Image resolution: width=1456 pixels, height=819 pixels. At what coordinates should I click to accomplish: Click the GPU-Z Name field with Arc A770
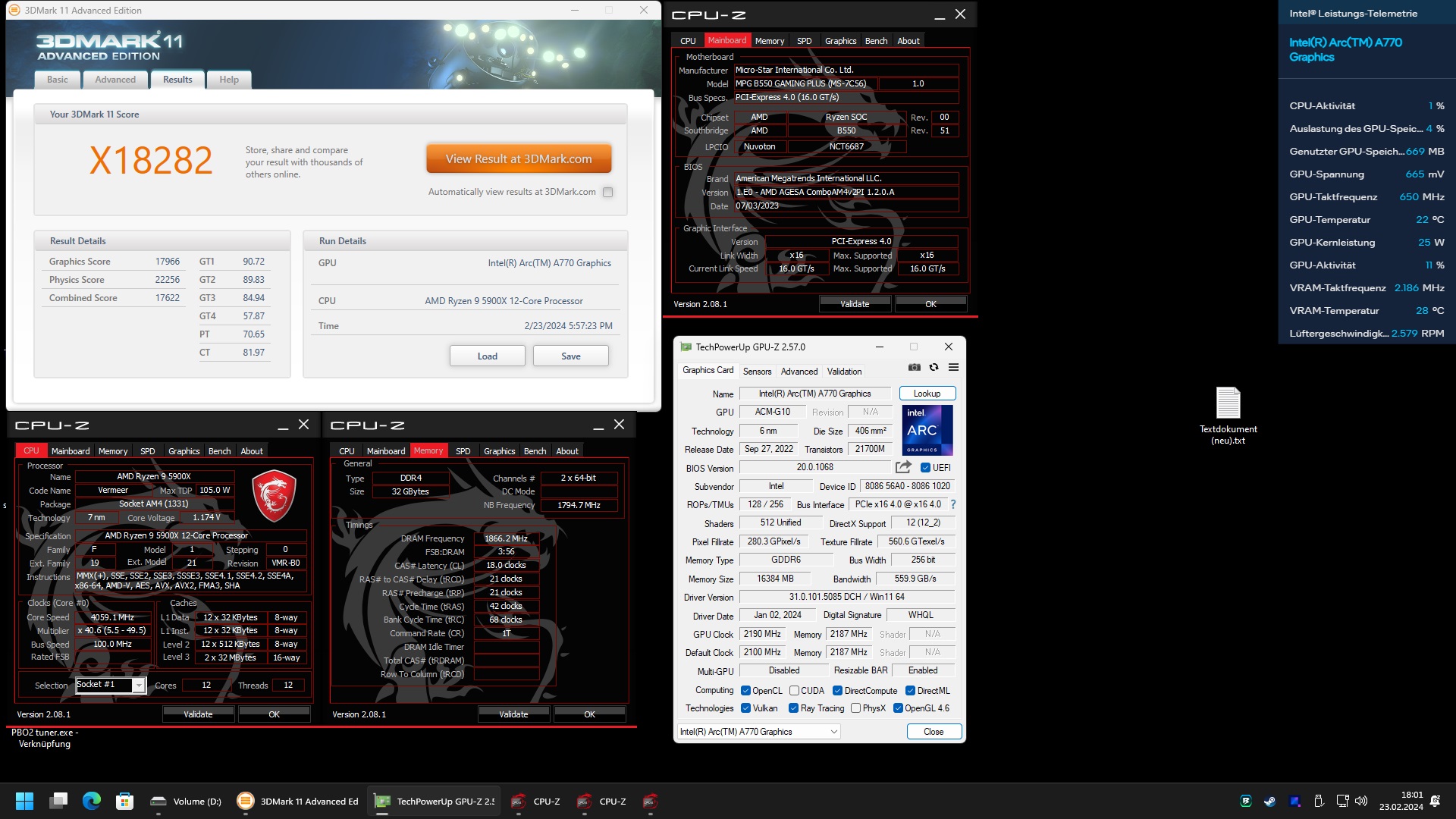click(814, 394)
